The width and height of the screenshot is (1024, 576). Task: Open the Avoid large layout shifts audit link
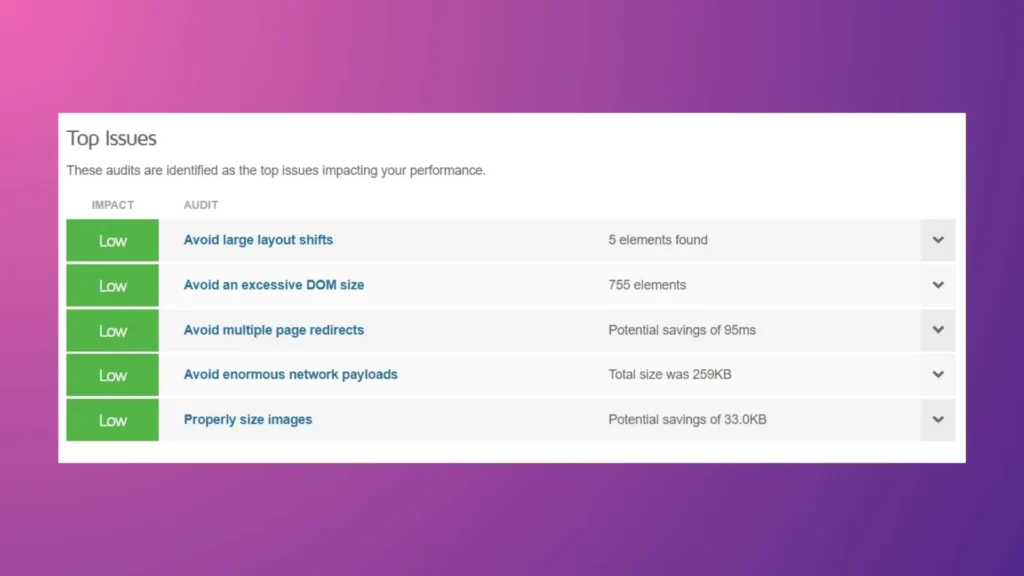258,240
